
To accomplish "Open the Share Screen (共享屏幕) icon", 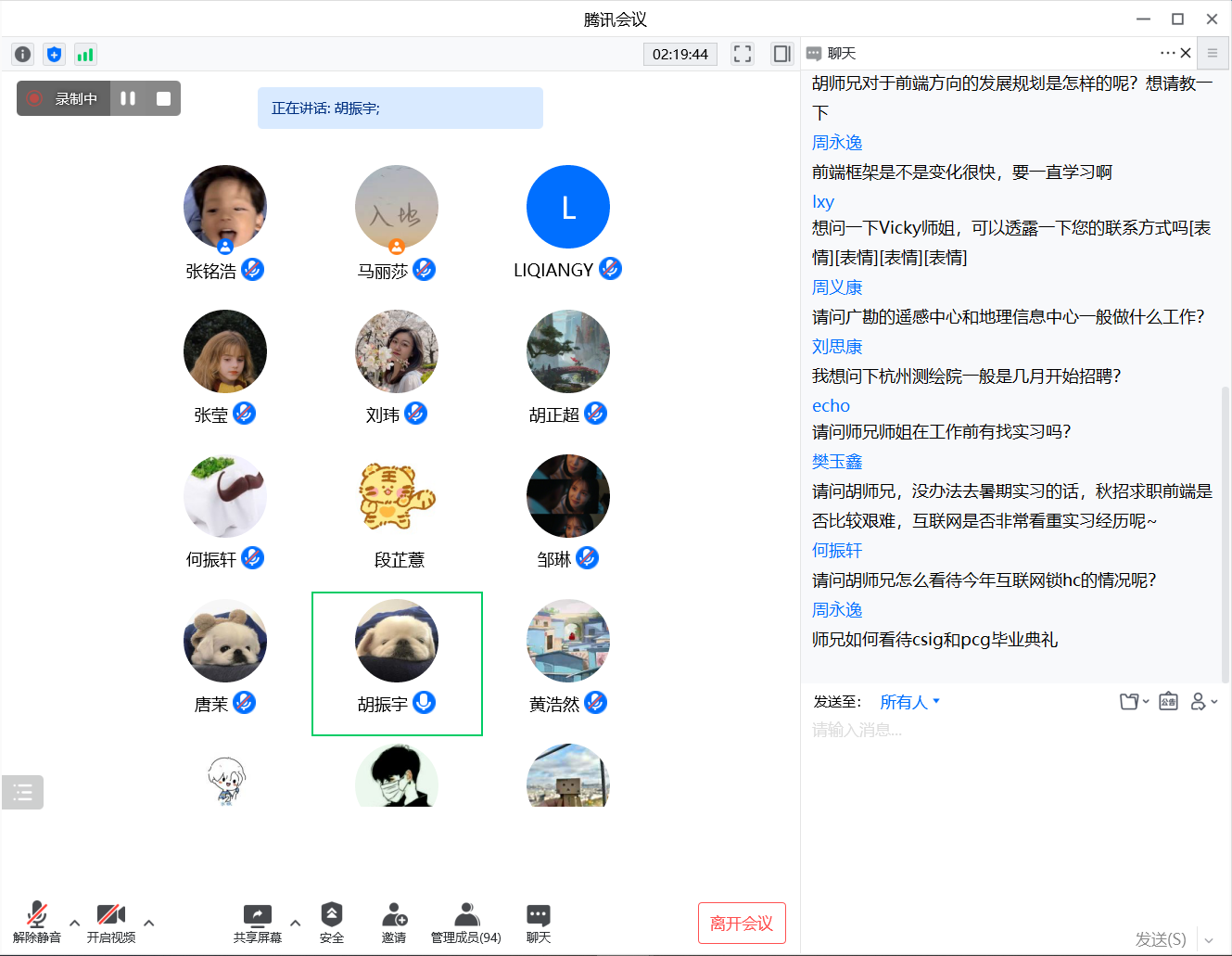I will click(x=258, y=922).
